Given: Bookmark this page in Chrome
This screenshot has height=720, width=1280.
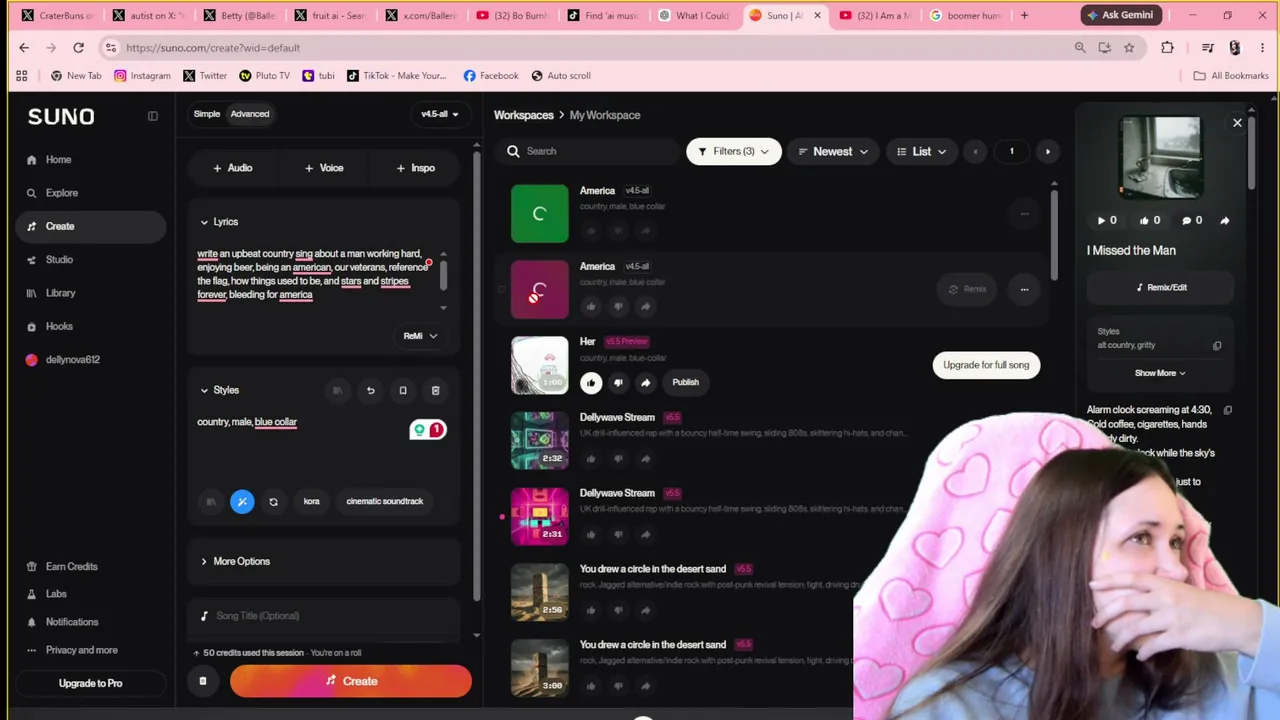Looking at the screenshot, I should 1129,48.
